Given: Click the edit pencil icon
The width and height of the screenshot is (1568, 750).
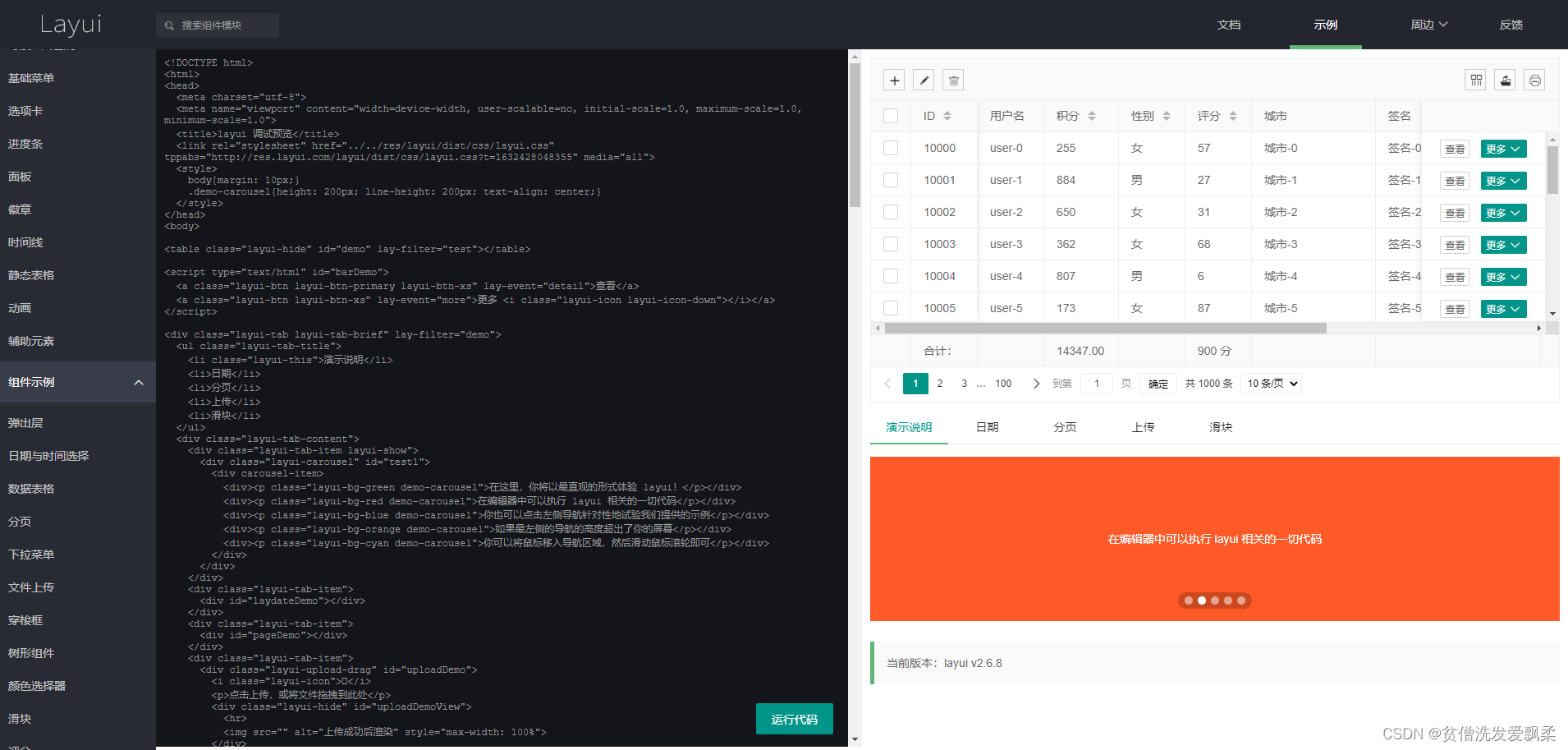Looking at the screenshot, I should (924, 80).
